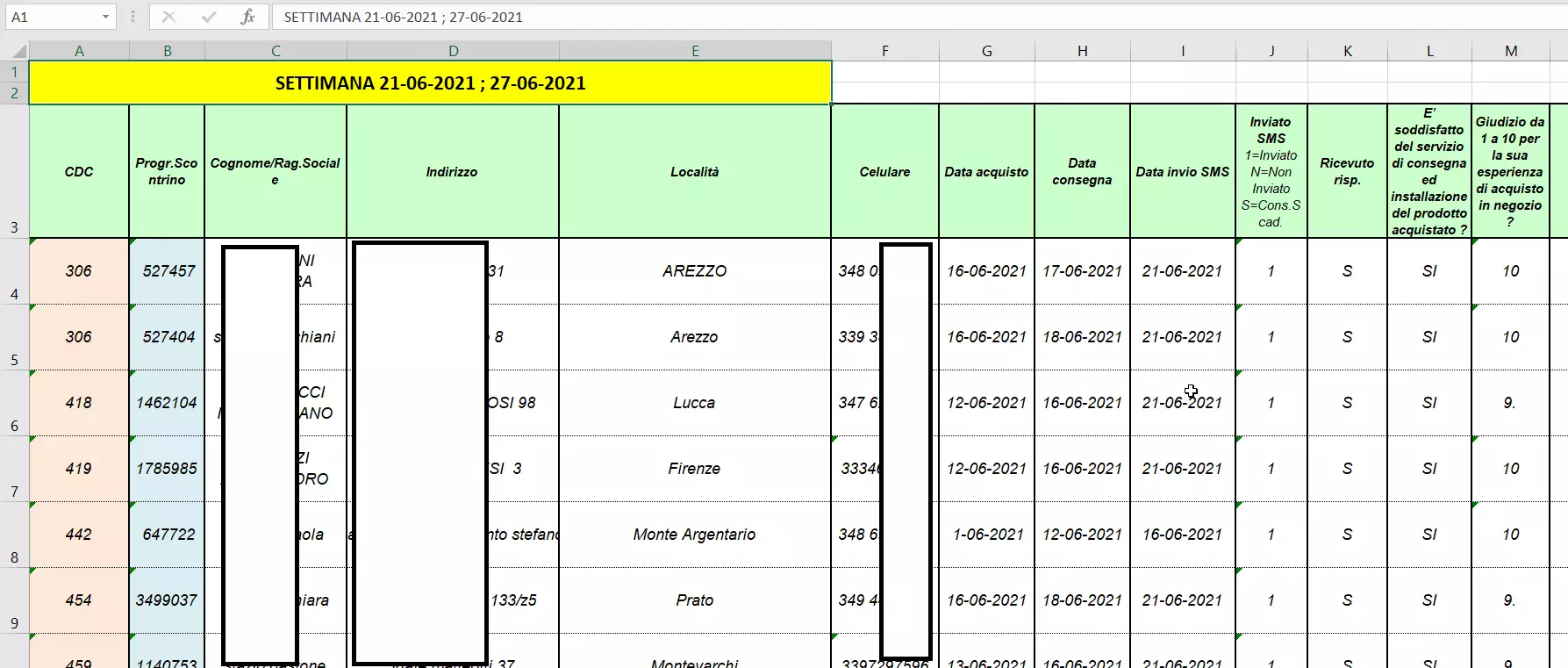This screenshot has height=668, width=1568.
Task: Click the Cancel X formula icon
Action: 169,17
